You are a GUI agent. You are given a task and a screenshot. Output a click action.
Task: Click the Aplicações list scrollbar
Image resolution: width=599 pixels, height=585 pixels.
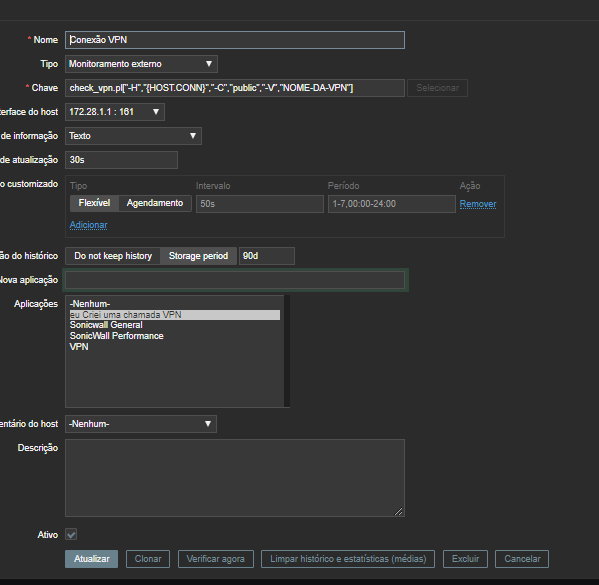[x=287, y=351]
